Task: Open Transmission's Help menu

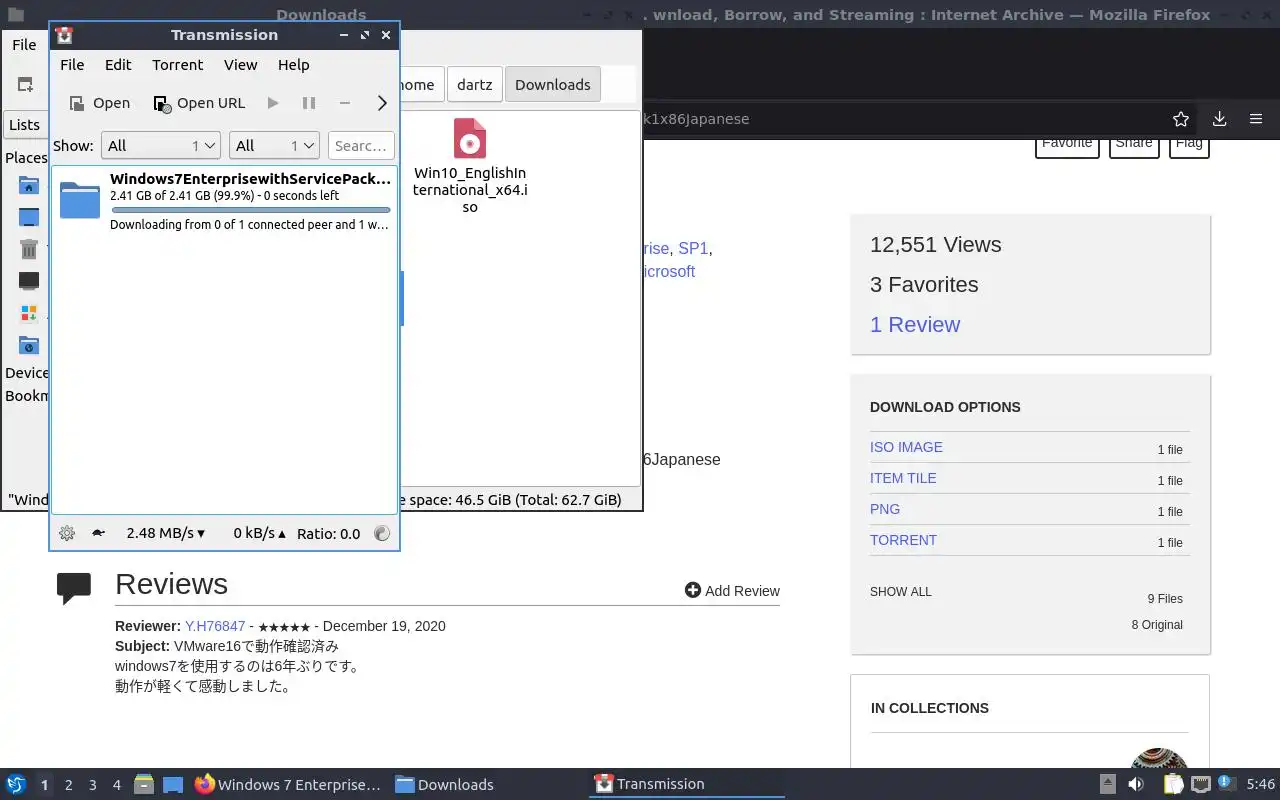Action: [x=293, y=65]
